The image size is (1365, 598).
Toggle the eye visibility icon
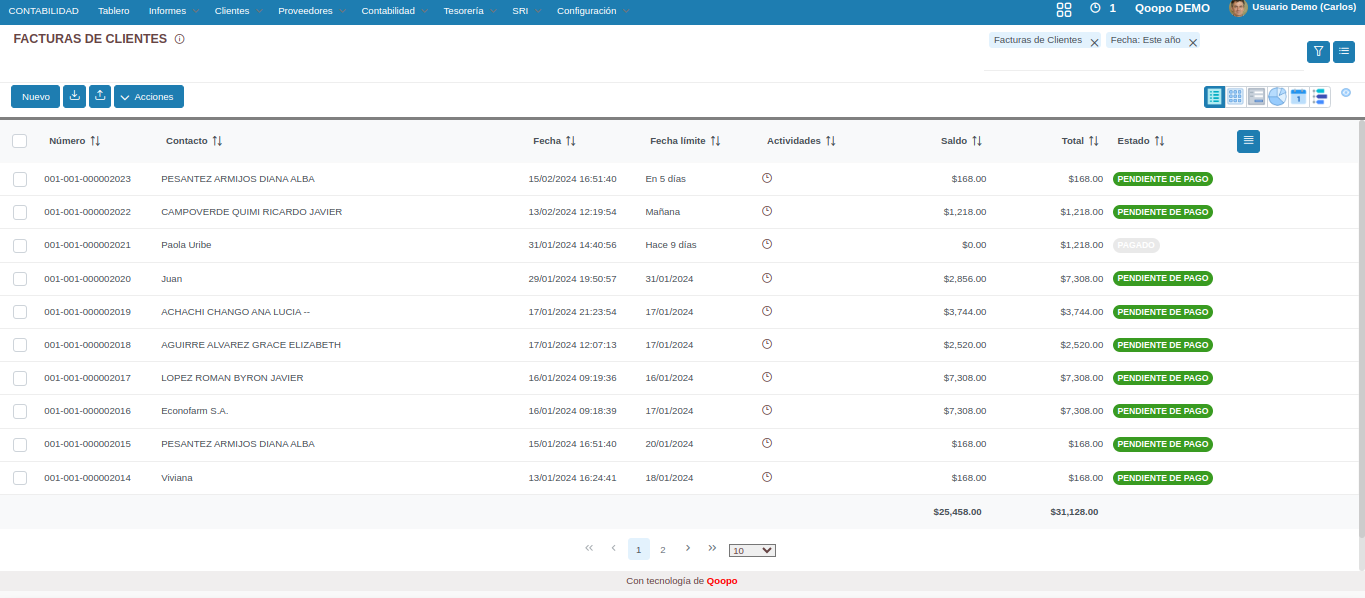point(1346,93)
